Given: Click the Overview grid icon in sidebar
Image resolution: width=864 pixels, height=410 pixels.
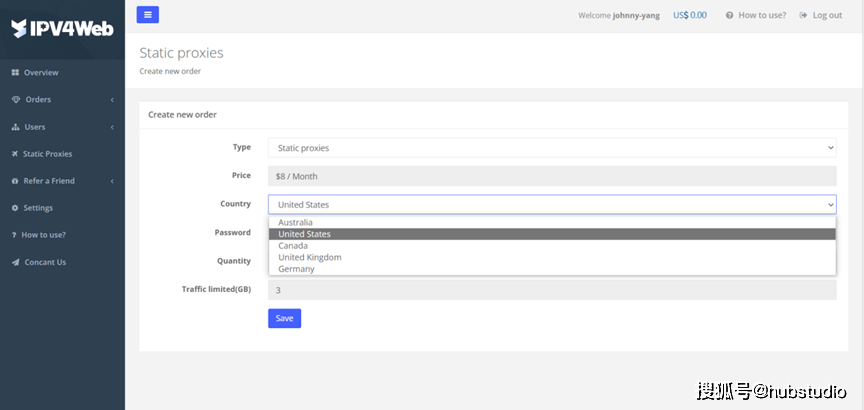Looking at the screenshot, I should tap(15, 73).
